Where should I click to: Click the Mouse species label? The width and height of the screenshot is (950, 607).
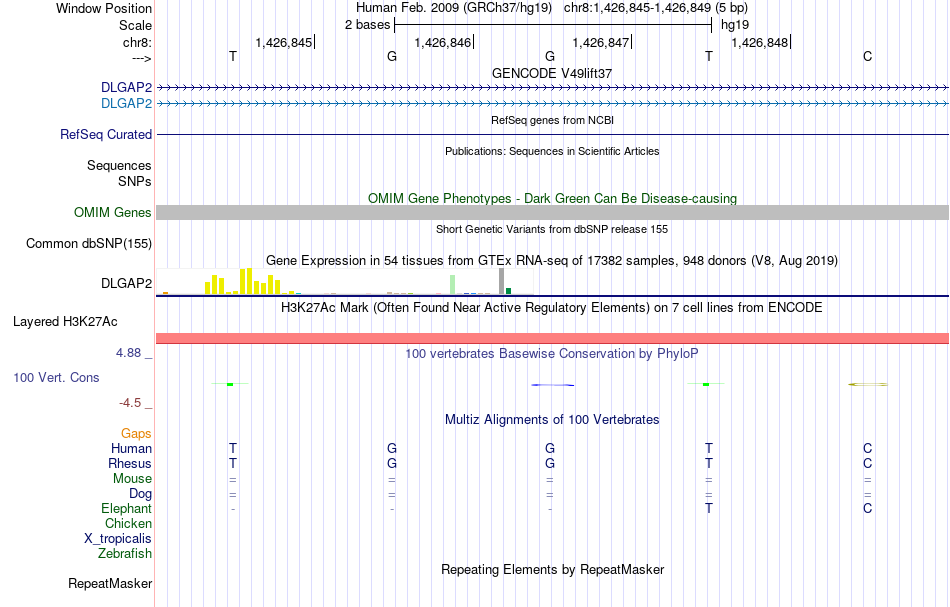pyautogui.click(x=133, y=479)
